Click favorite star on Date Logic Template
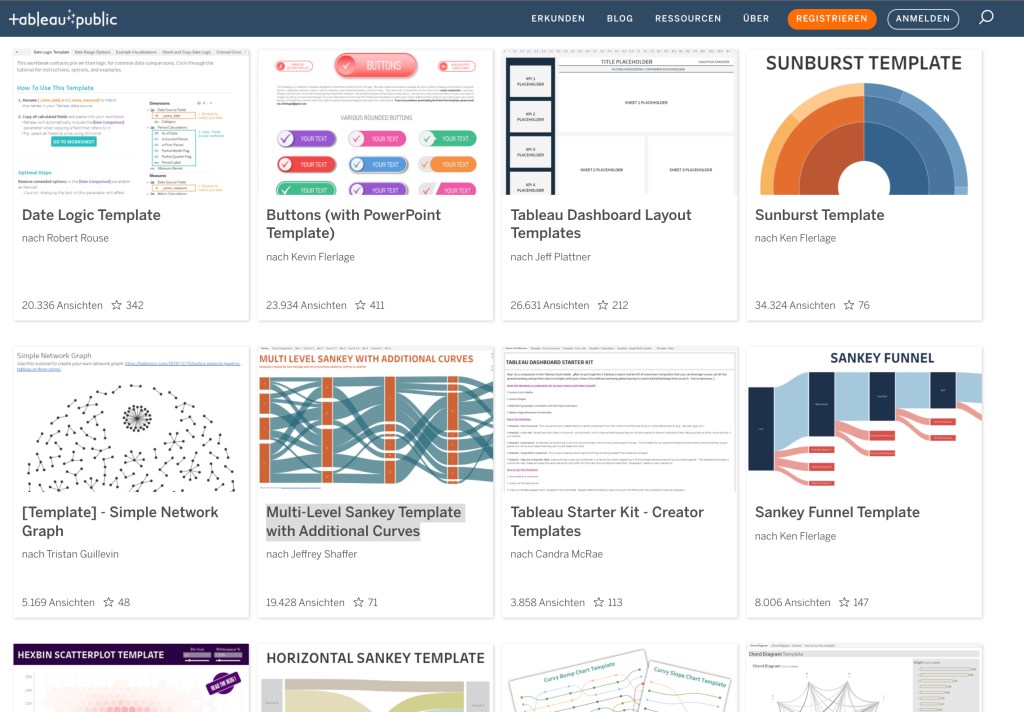The height and width of the screenshot is (712, 1024). click(x=116, y=305)
